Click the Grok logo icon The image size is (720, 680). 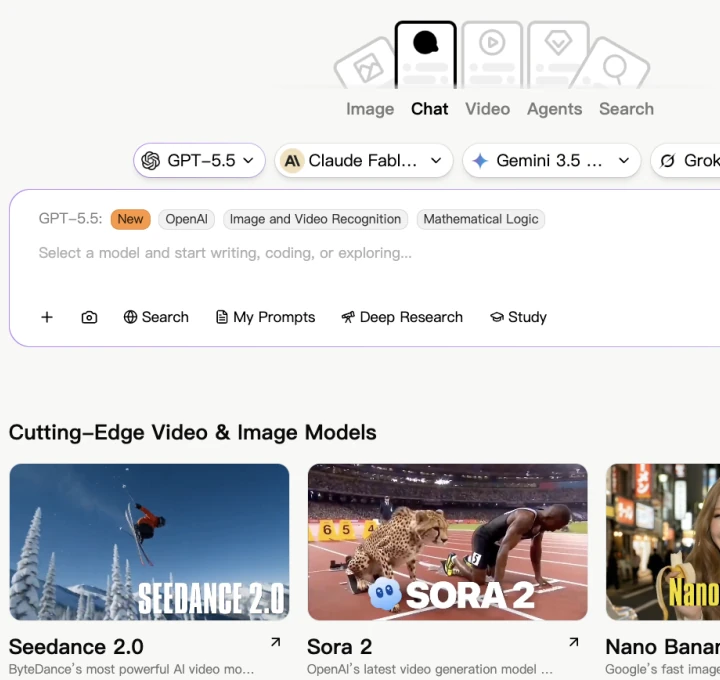(x=668, y=161)
